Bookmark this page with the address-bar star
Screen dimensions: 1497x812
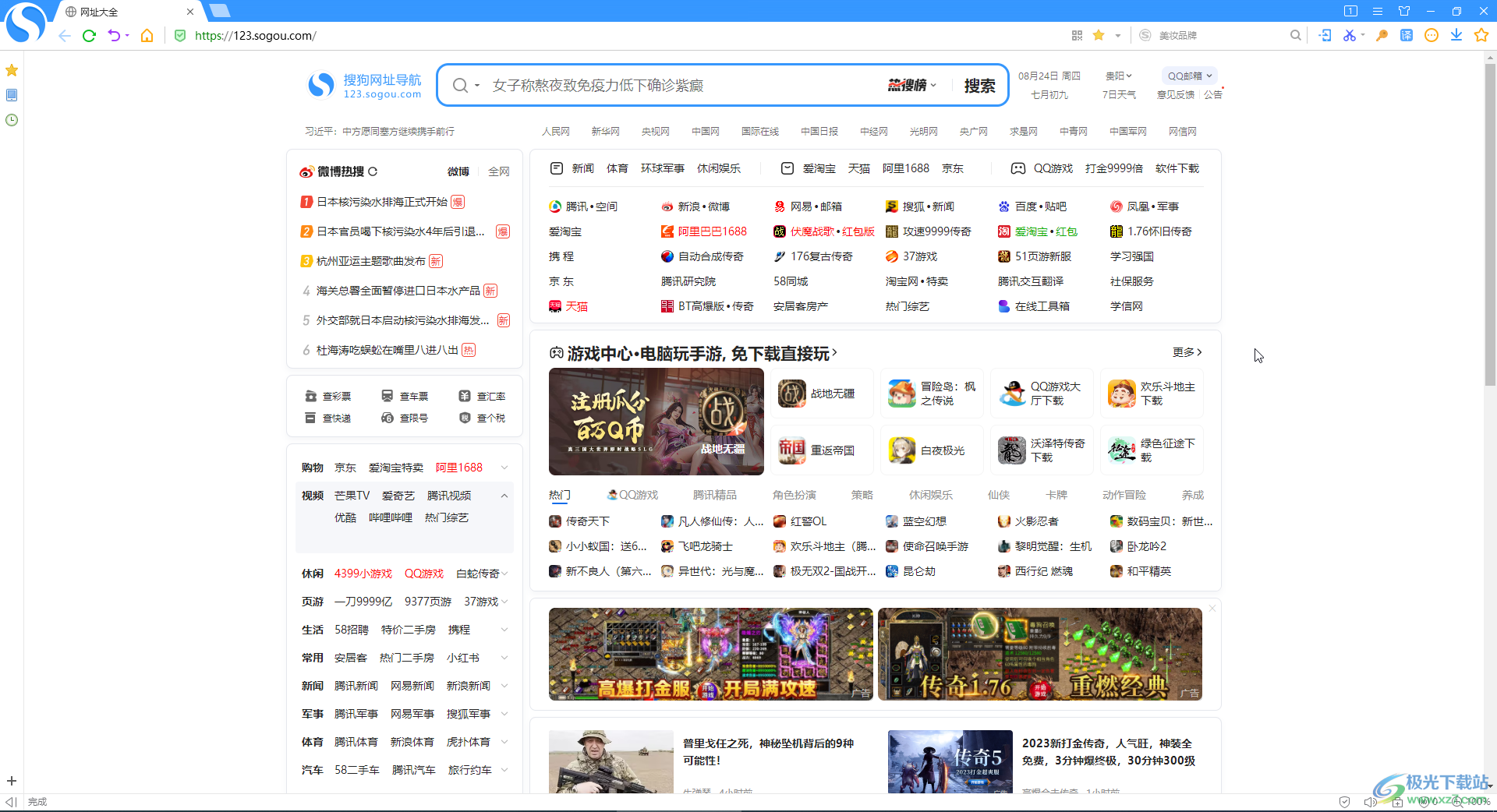(1099, 35)
